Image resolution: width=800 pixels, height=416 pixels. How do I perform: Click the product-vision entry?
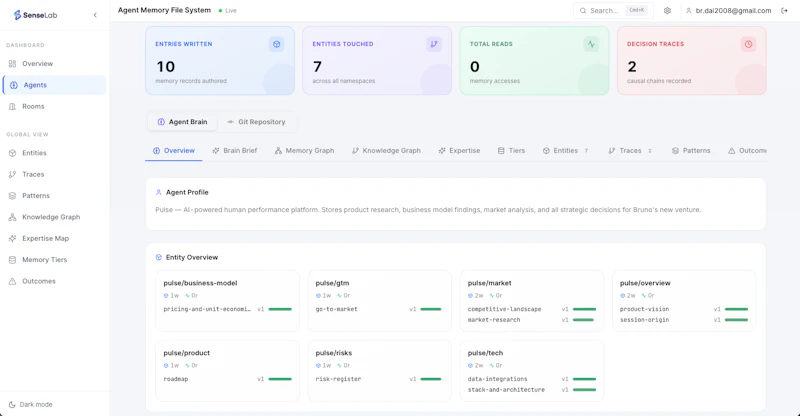tap(644, 309)
